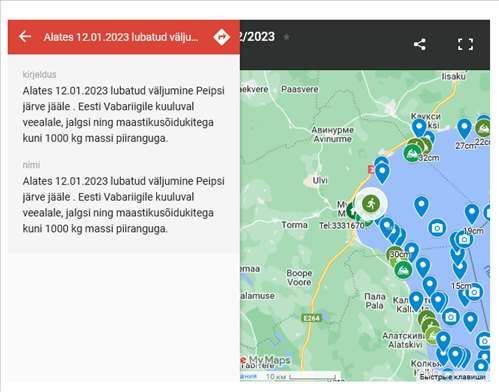Select the blue pin near Alatskivi
The height and width of the screenshot is (392, 499).
point(443,342)
